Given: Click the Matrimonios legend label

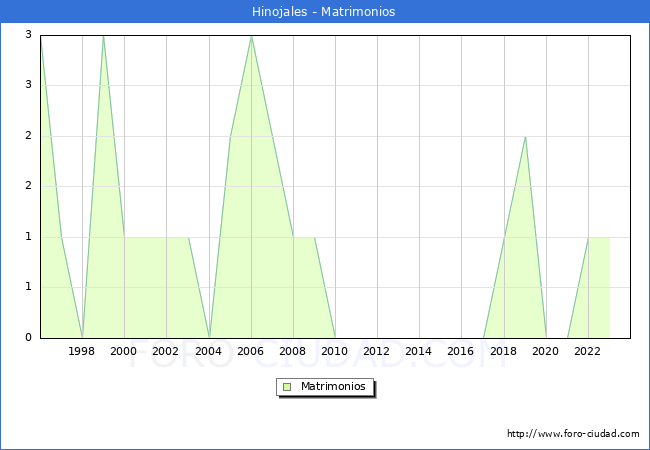Looking at the screenshot, I should 333,386.
